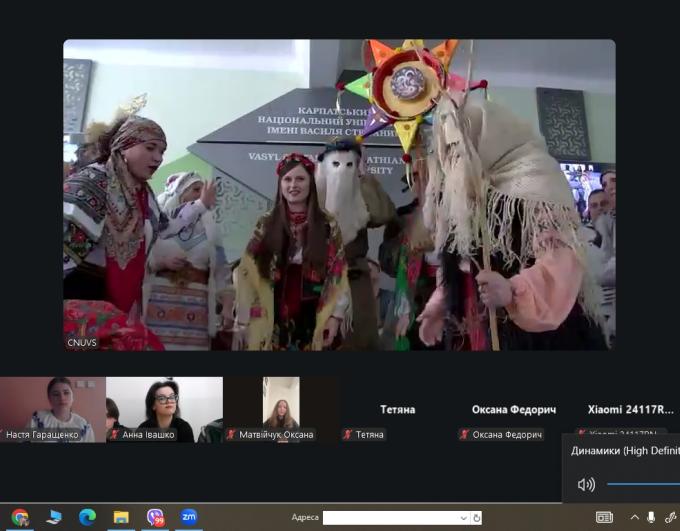Click muted mic icon beside Матвійчук Оксана
680x531 pixels.
tap(231, 435)
